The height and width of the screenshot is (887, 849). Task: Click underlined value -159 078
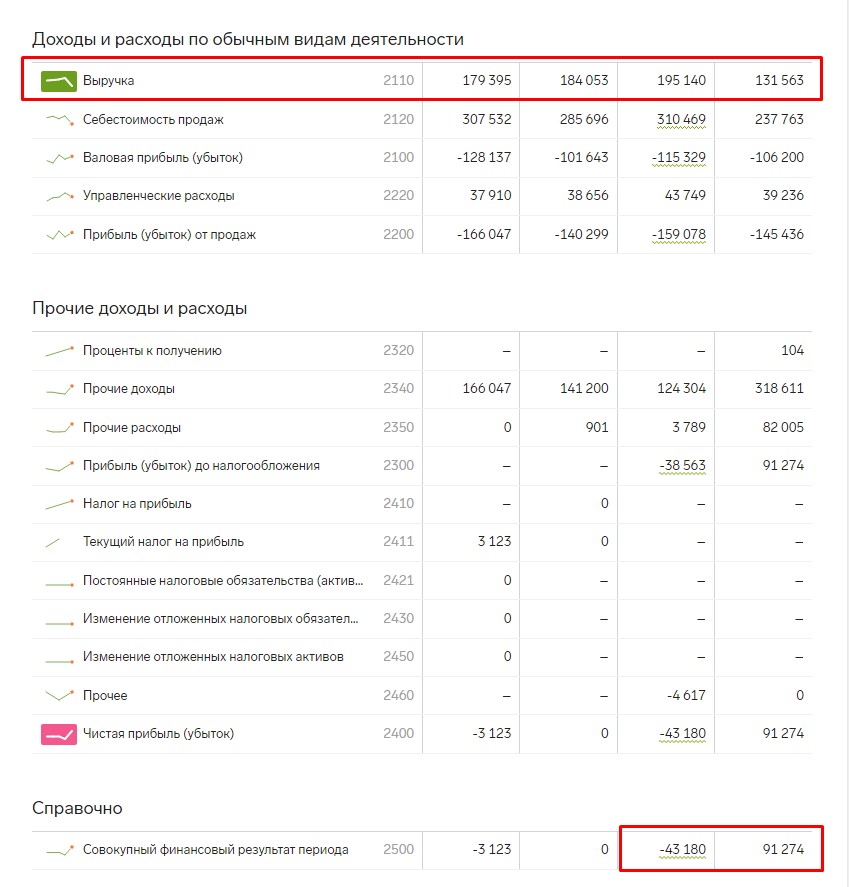(x=679, y=234)
